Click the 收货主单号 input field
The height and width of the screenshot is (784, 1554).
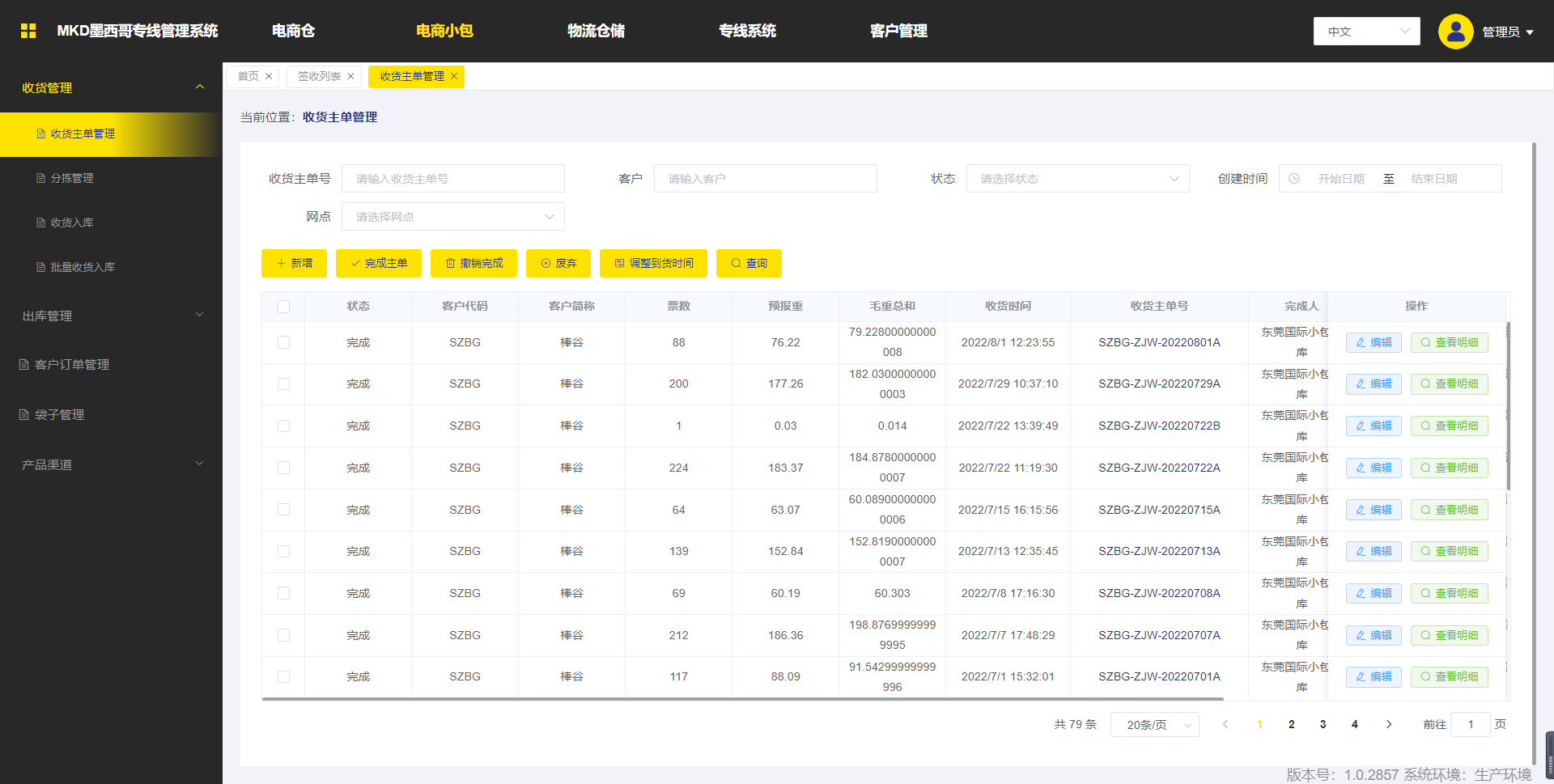coord(452,179)
